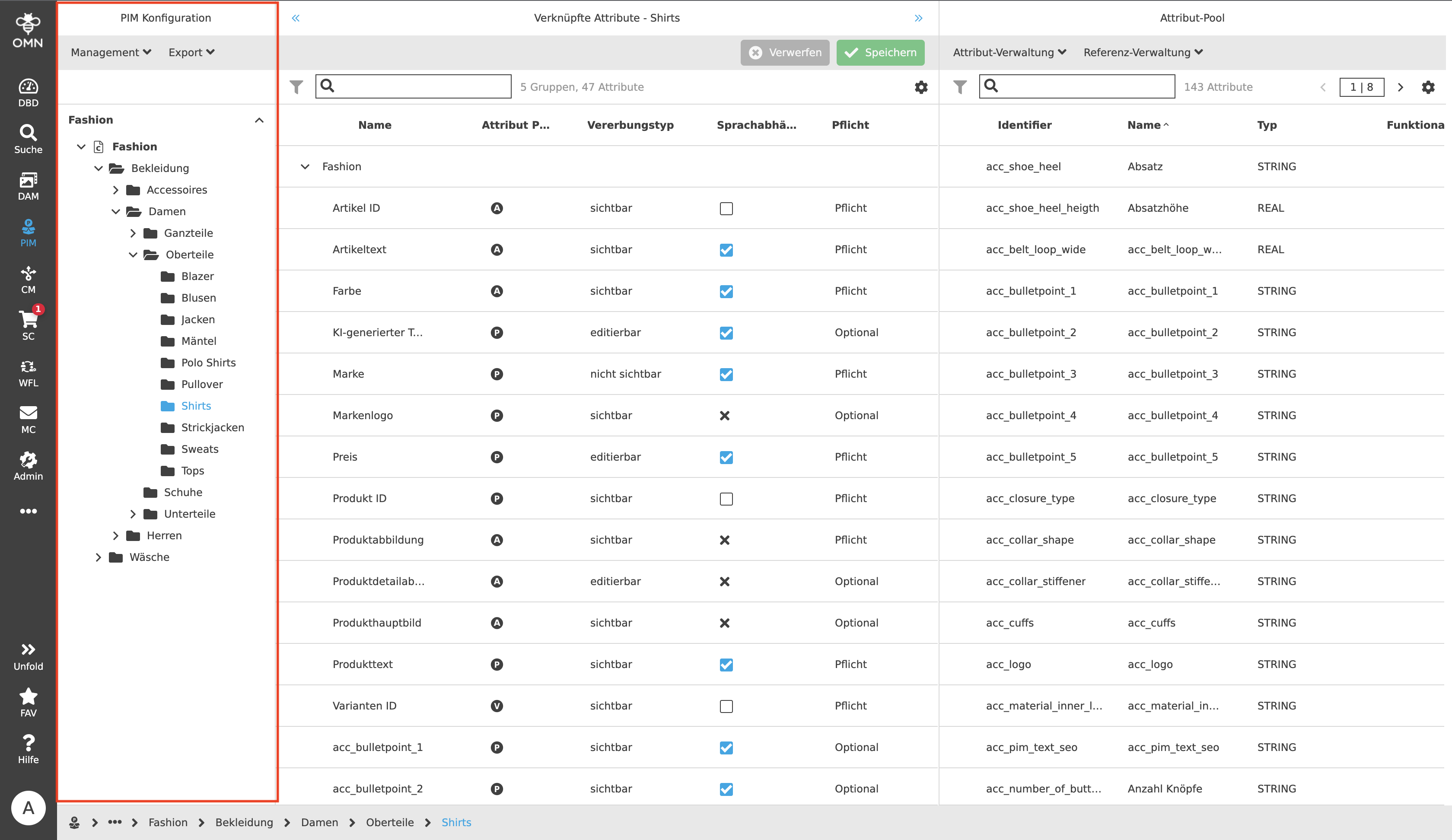
Task: Open the settings gear for Attribut-Pool
Action: [1428, 87]
